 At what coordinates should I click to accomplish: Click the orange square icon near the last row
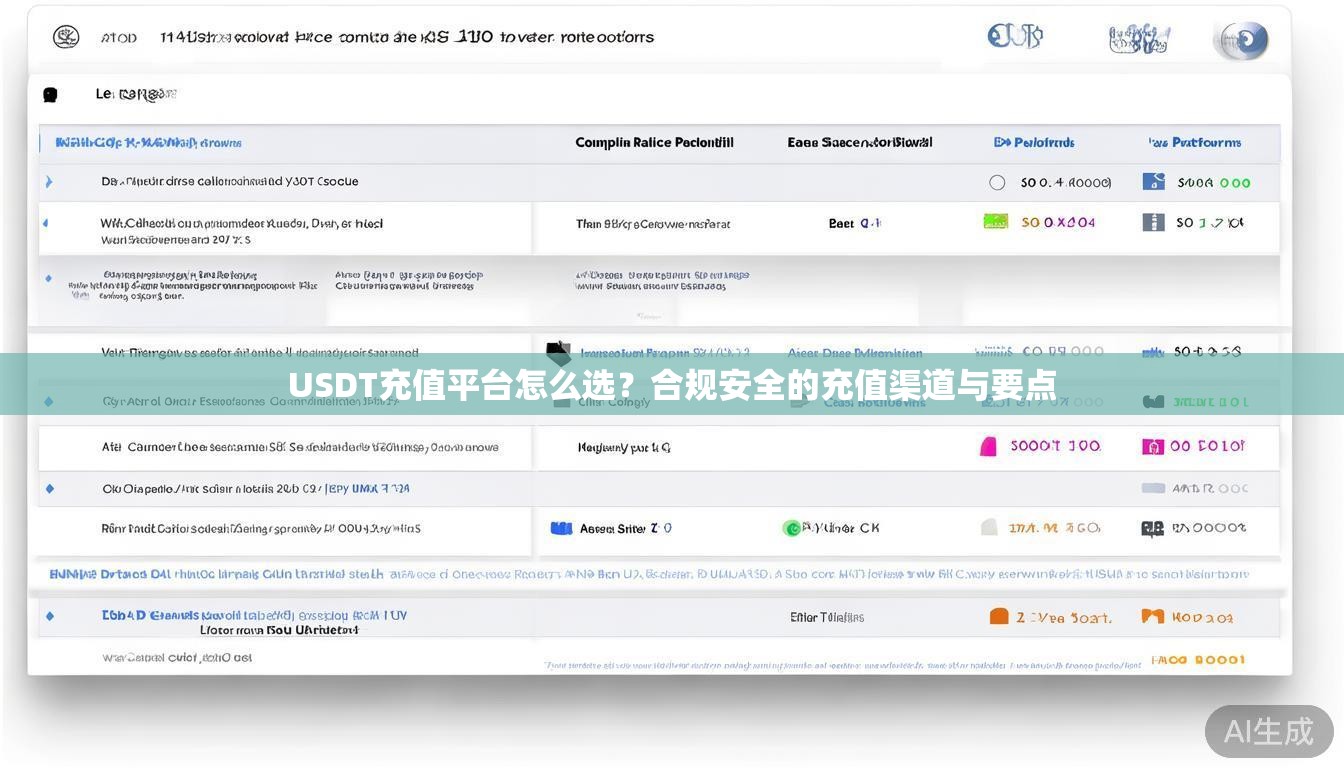click(x=998, y=616)
